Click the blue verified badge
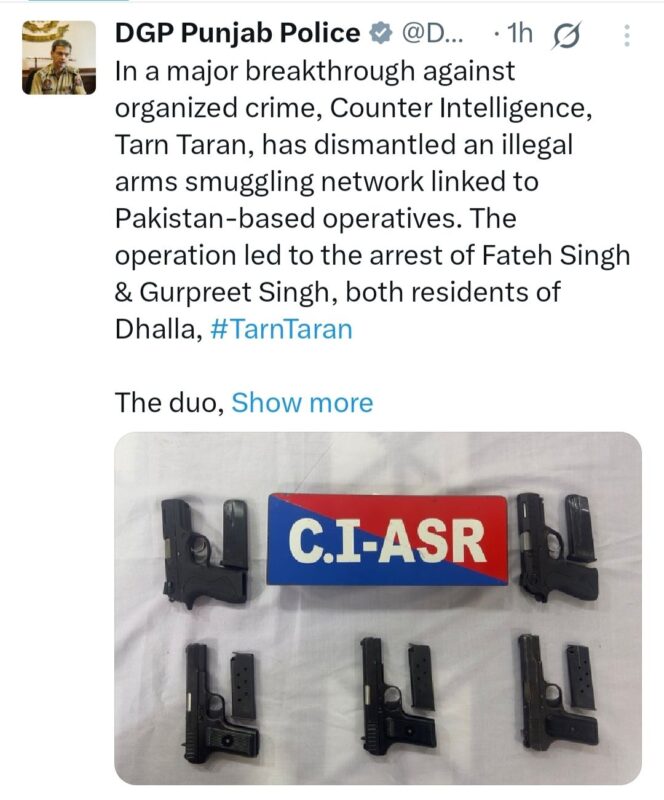The height and width of the screenshot is (800, 664). point(380,34)
